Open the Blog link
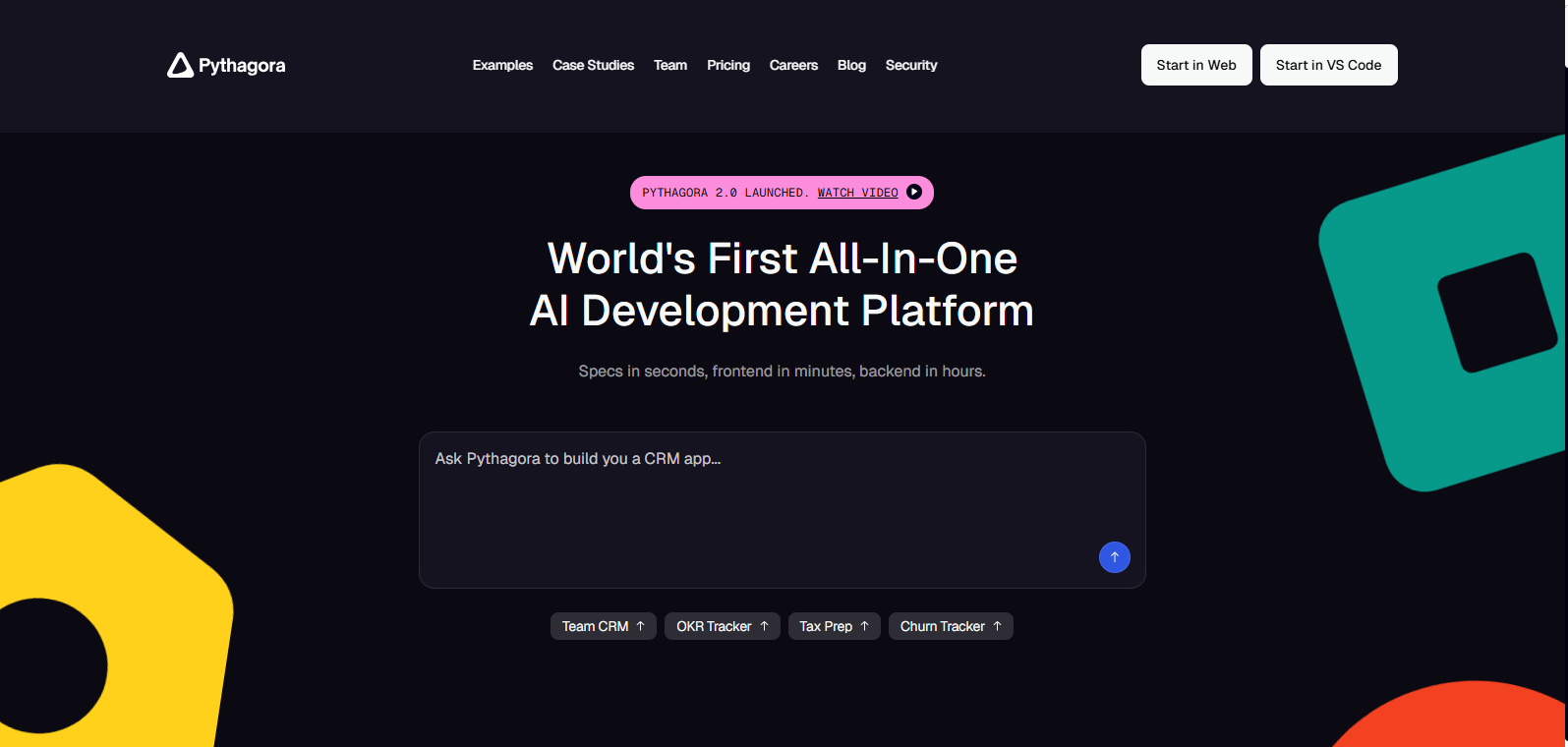 tap(851, 65)
